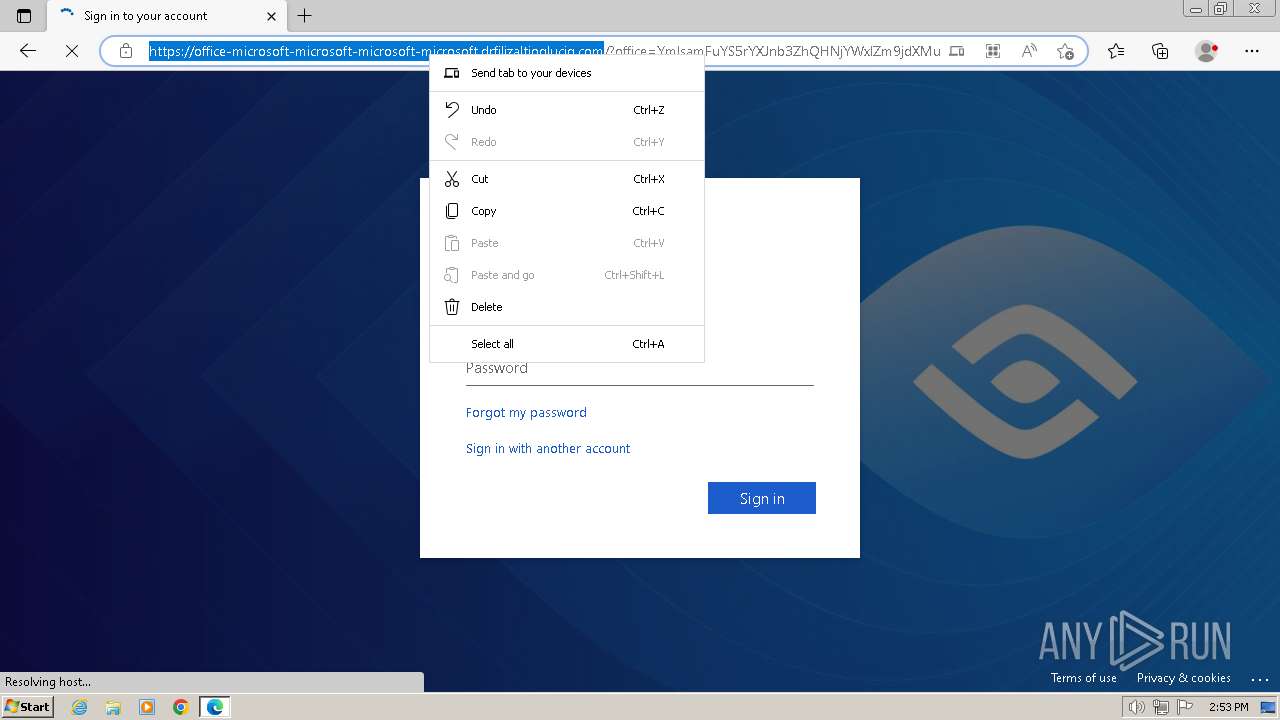Select Cut from the context menu
Viewport: 1280px width, 720px height.
pyautogui.click(x=567, y=179)
